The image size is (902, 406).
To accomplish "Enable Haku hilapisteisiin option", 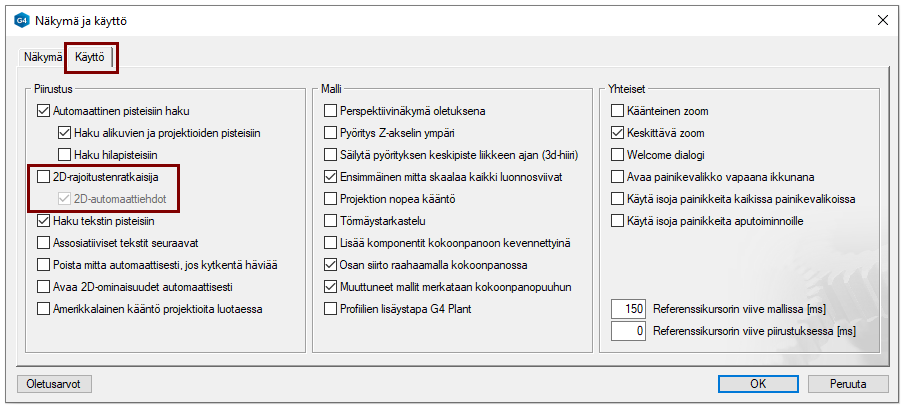I will [65, 154].
